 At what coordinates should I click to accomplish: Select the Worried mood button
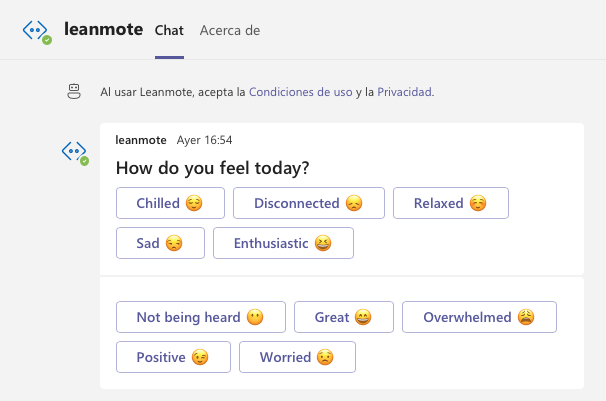point(297,357)
